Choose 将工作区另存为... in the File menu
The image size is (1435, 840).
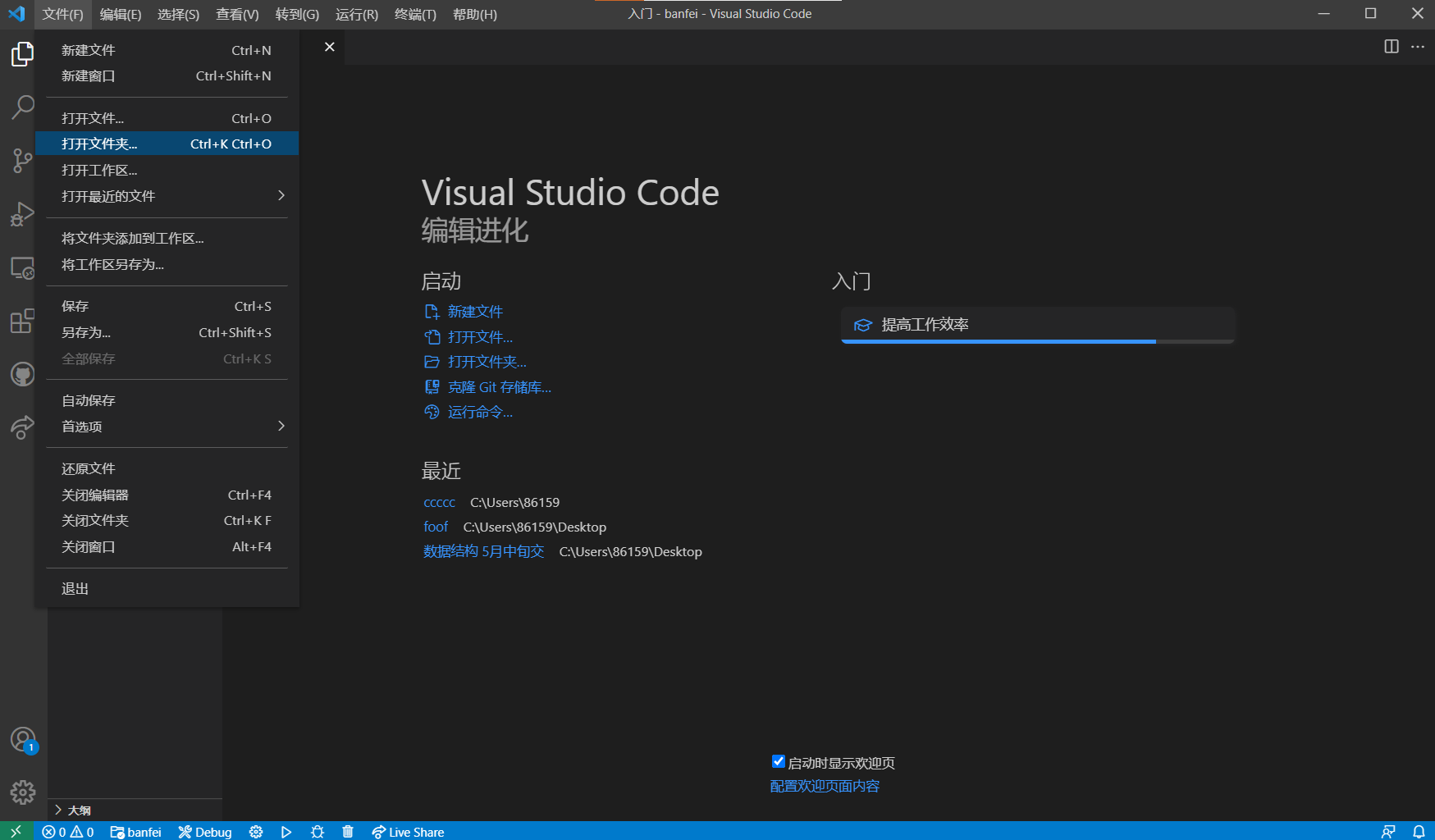pos(167,264)
